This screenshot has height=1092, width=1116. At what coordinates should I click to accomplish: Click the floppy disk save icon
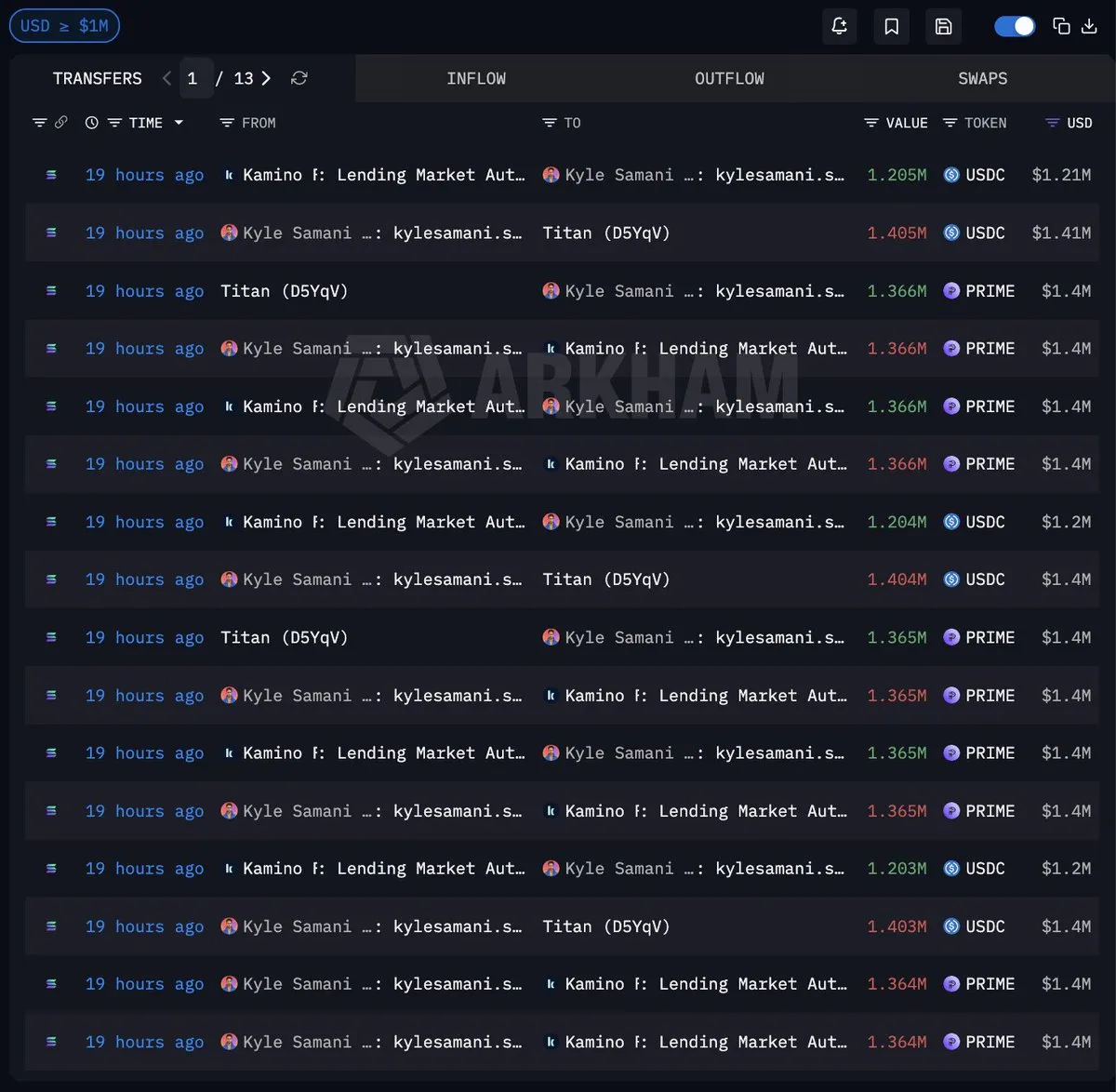pos(943,26)
